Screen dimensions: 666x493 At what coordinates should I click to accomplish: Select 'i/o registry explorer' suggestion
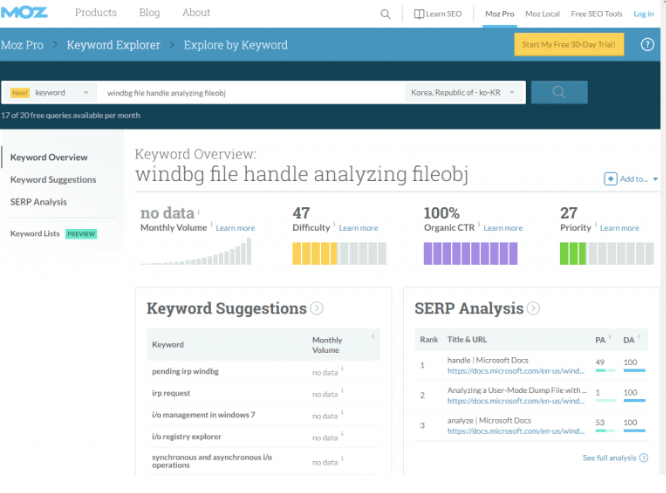[186, 437]
